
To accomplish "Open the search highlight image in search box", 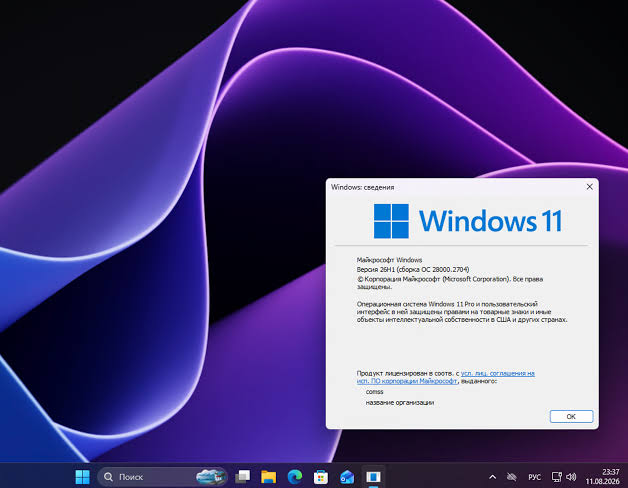I will coord(211,477).
